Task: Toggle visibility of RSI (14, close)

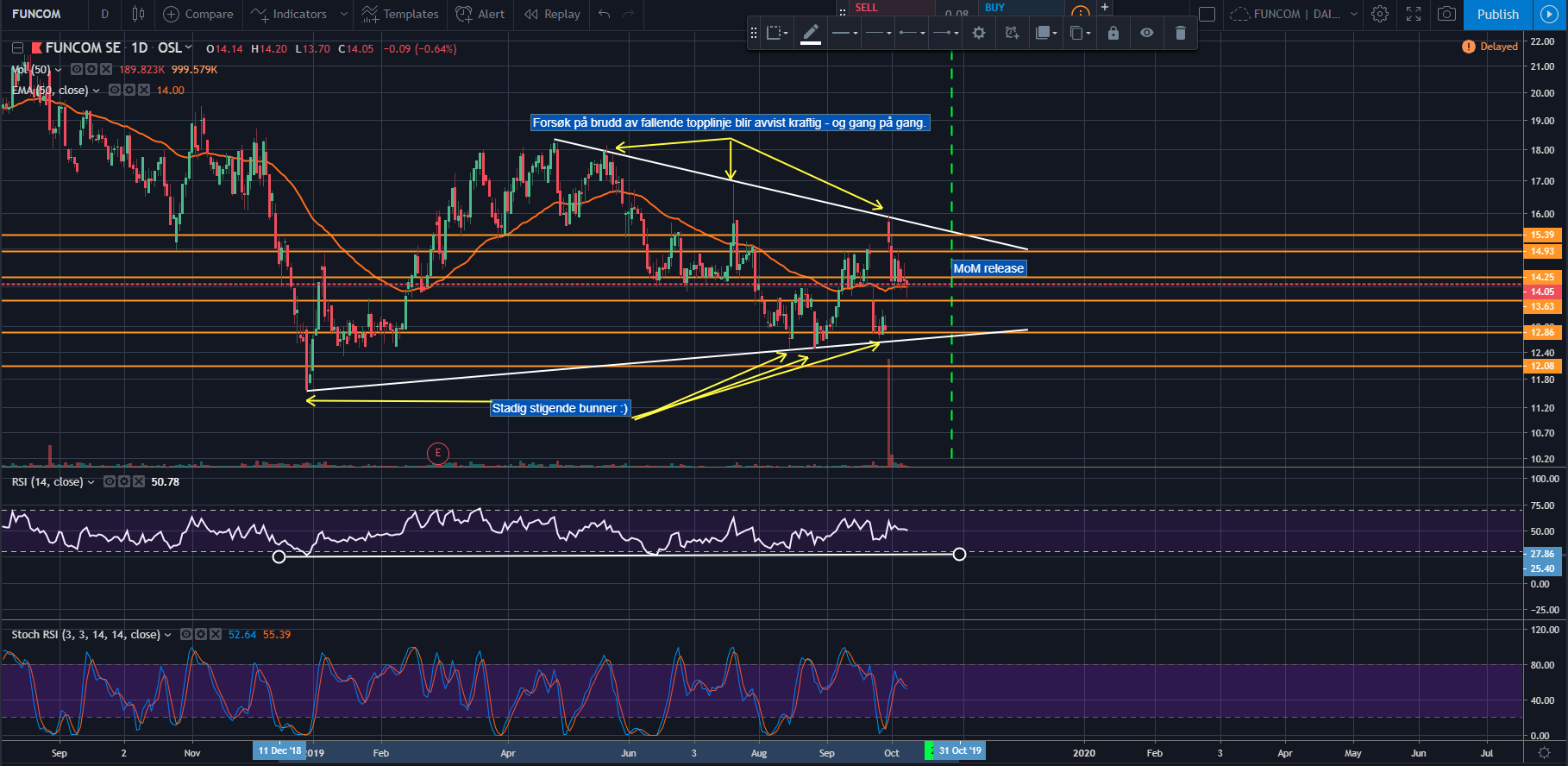Action: (x=110, y=481)
